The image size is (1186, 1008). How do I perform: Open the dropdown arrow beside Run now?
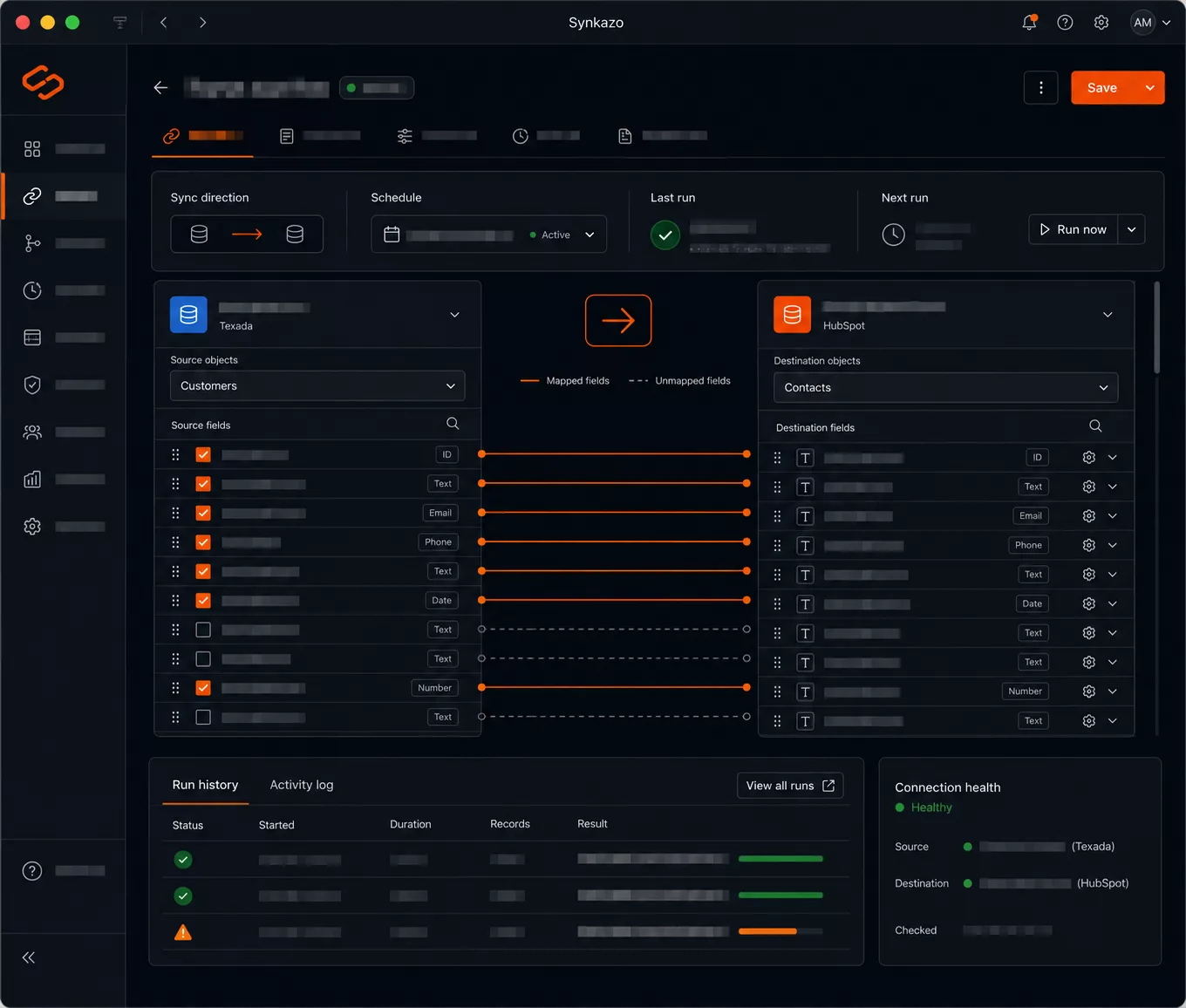click(1131, 229)
